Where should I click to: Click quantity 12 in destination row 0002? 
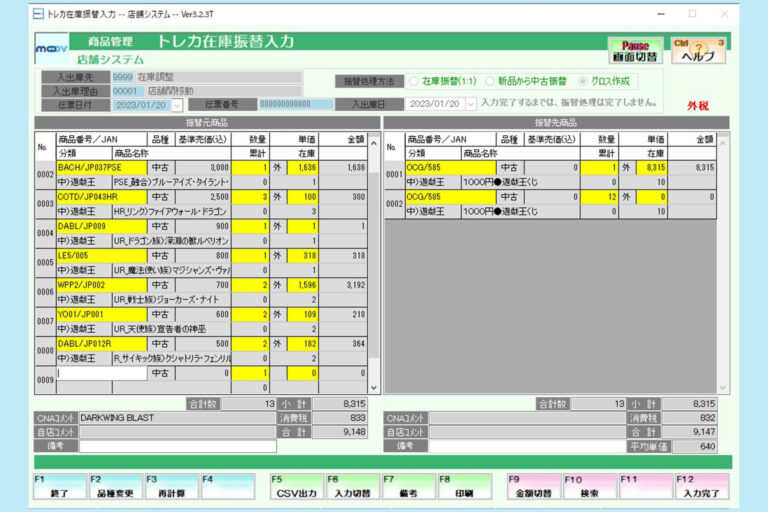pyautogui.click(x=600, y=197)
